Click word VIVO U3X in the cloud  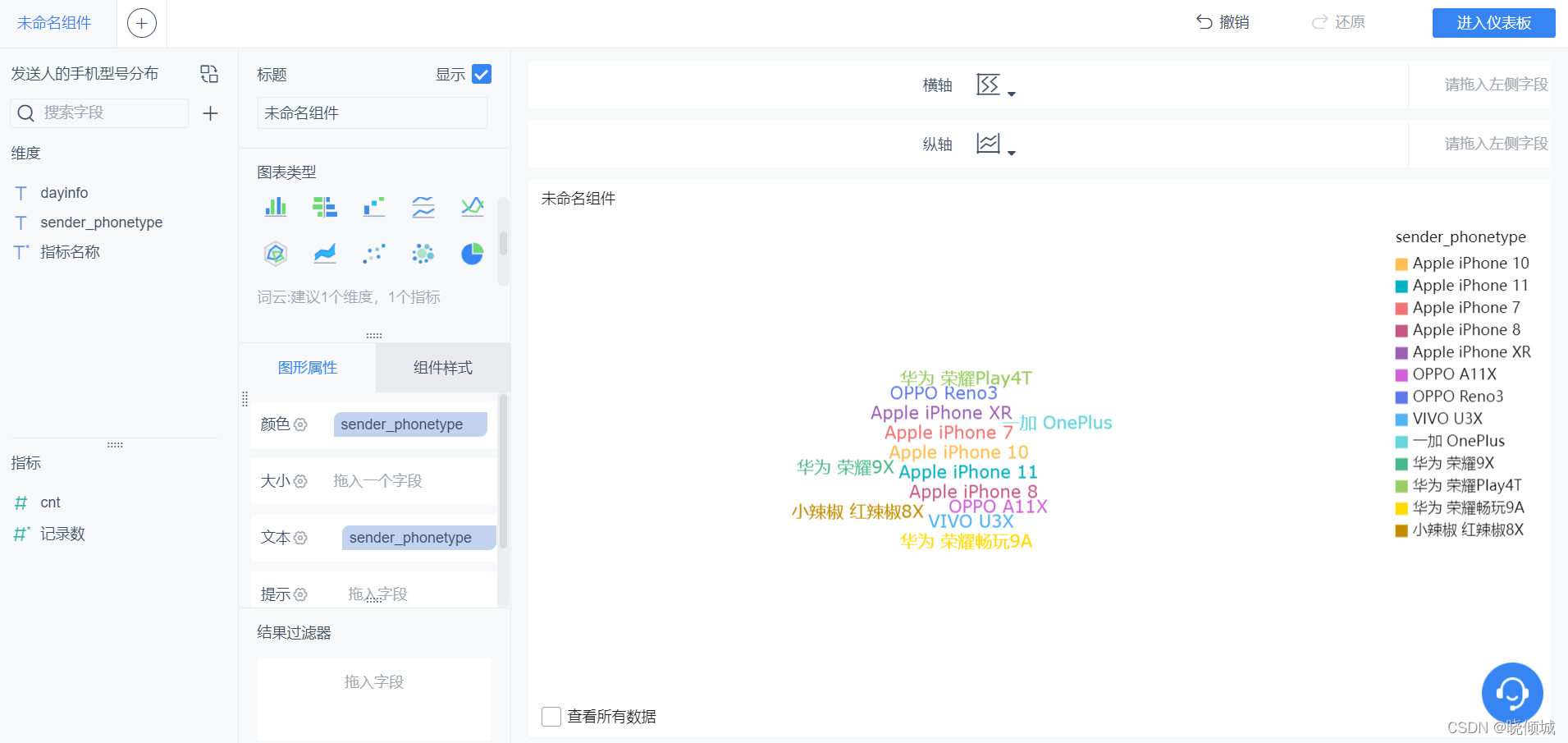971,521
